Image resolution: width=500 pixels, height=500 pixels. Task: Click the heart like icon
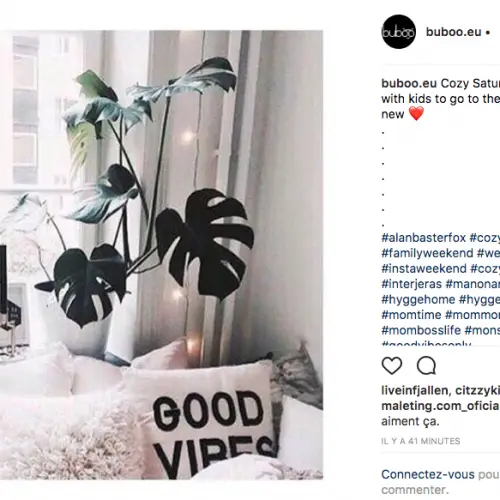coord(392,366)
